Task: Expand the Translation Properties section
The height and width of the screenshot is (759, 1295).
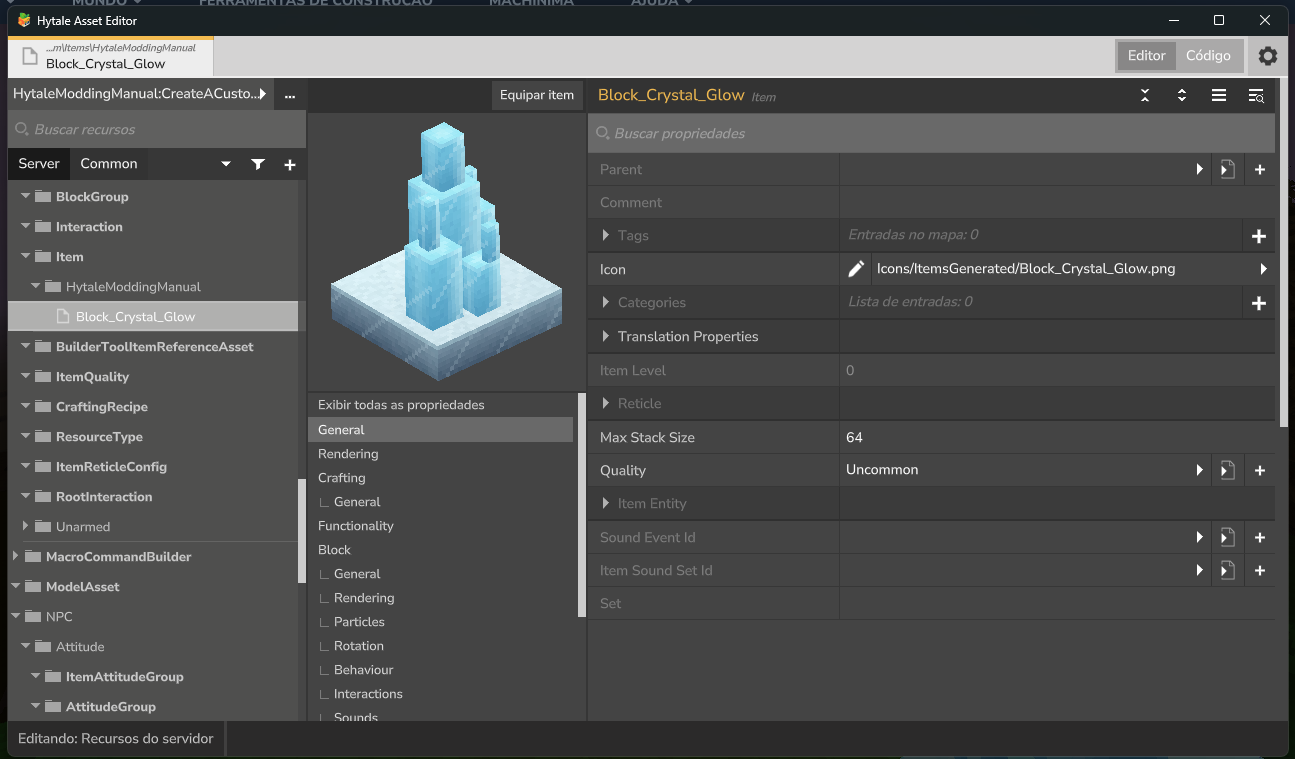Action: (607, 336)
